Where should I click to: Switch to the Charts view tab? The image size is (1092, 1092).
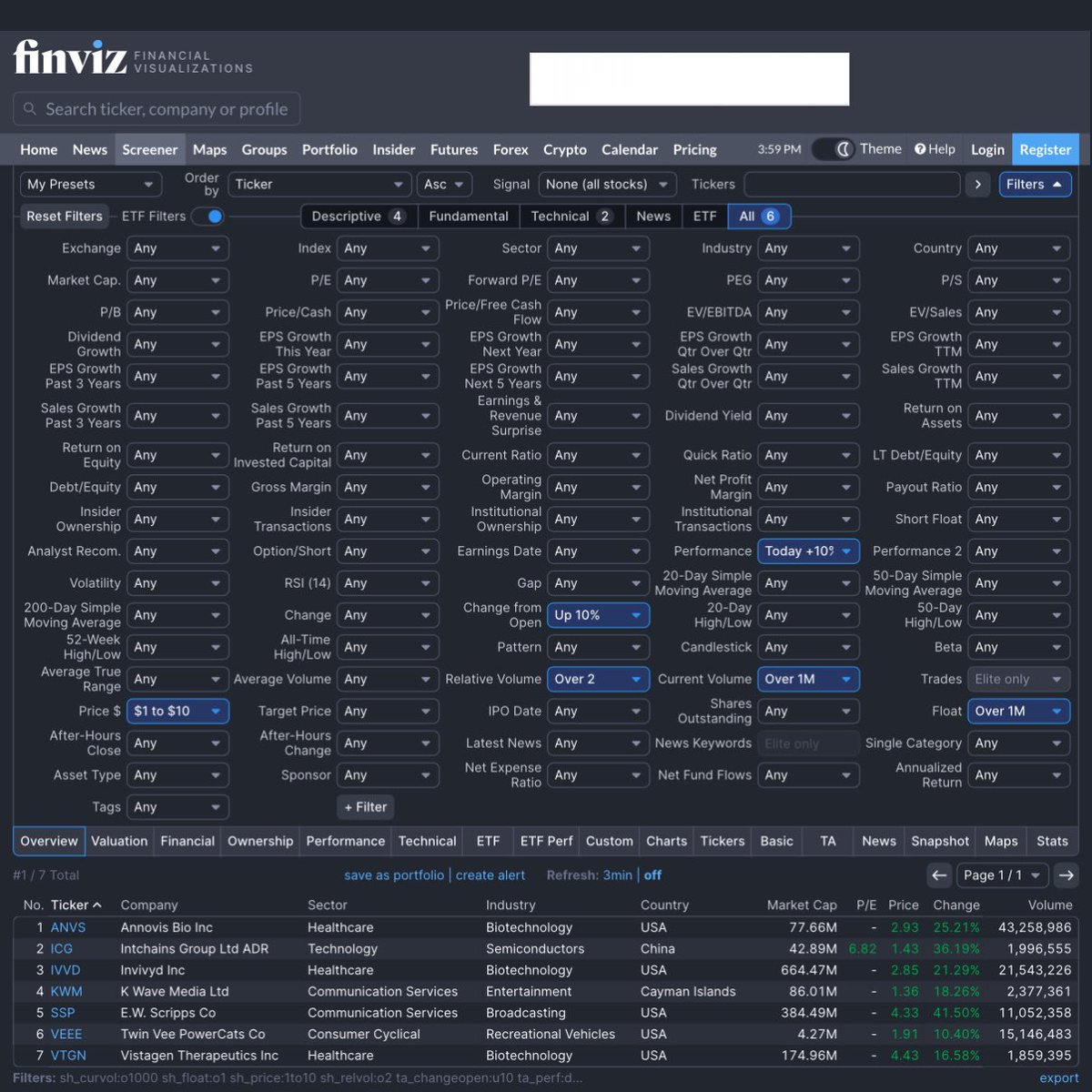tap(666, 841)
